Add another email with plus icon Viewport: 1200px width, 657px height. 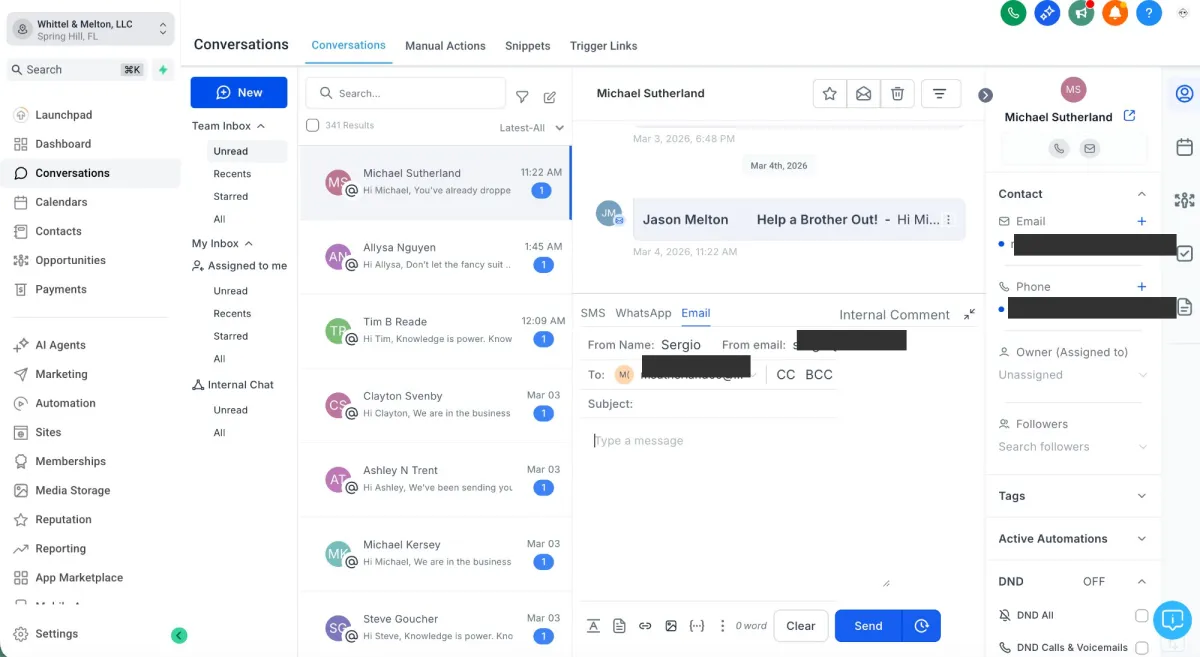pyautogui.click(x=1142, y=221)
